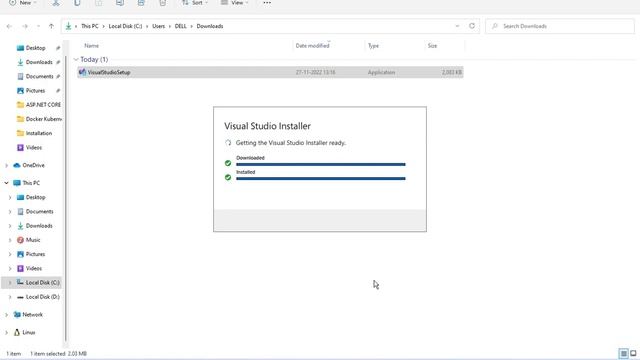Expand the Linux tree node

(x=7, y=333)
